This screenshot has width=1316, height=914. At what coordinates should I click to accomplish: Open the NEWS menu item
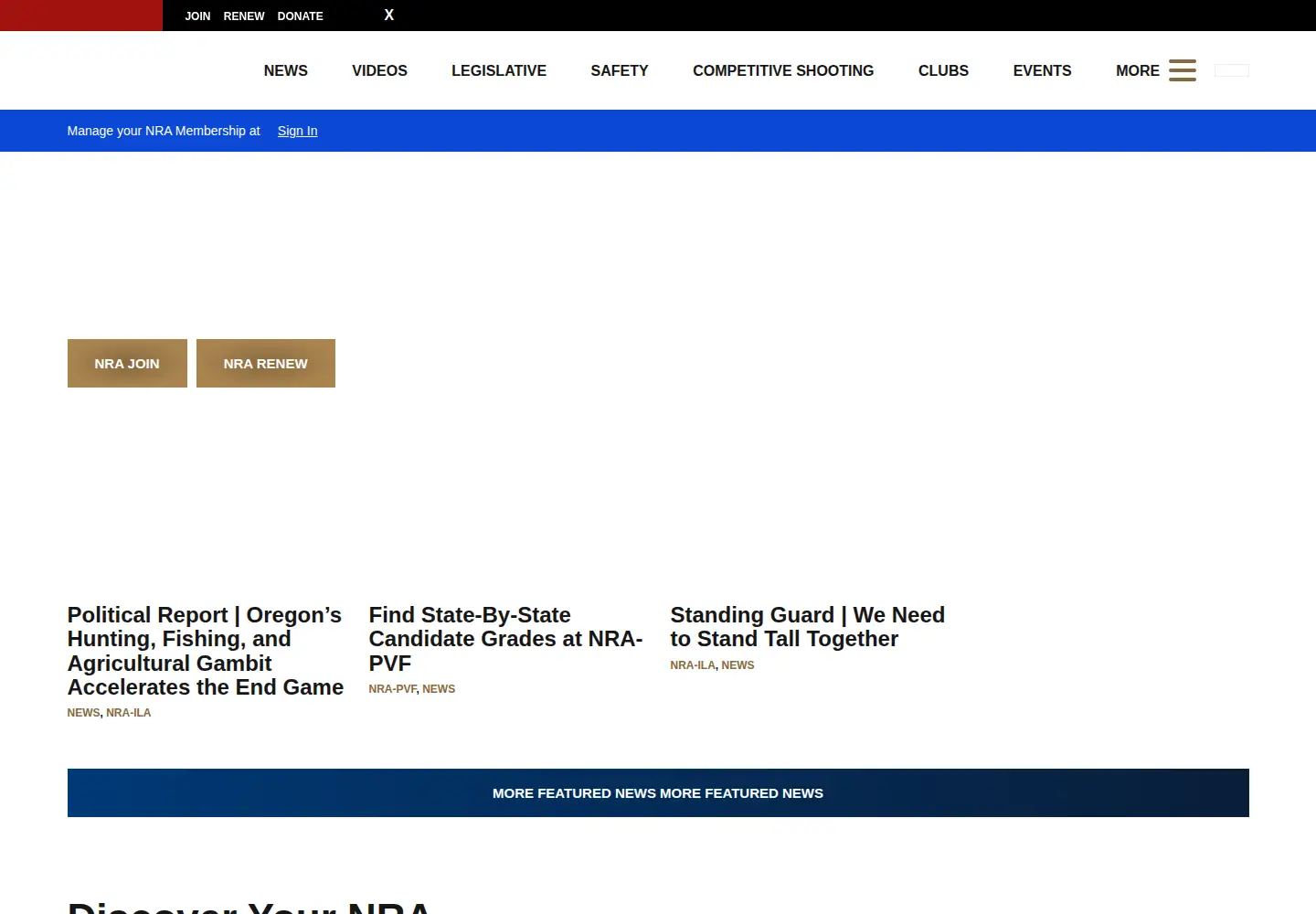pos(286,70)
